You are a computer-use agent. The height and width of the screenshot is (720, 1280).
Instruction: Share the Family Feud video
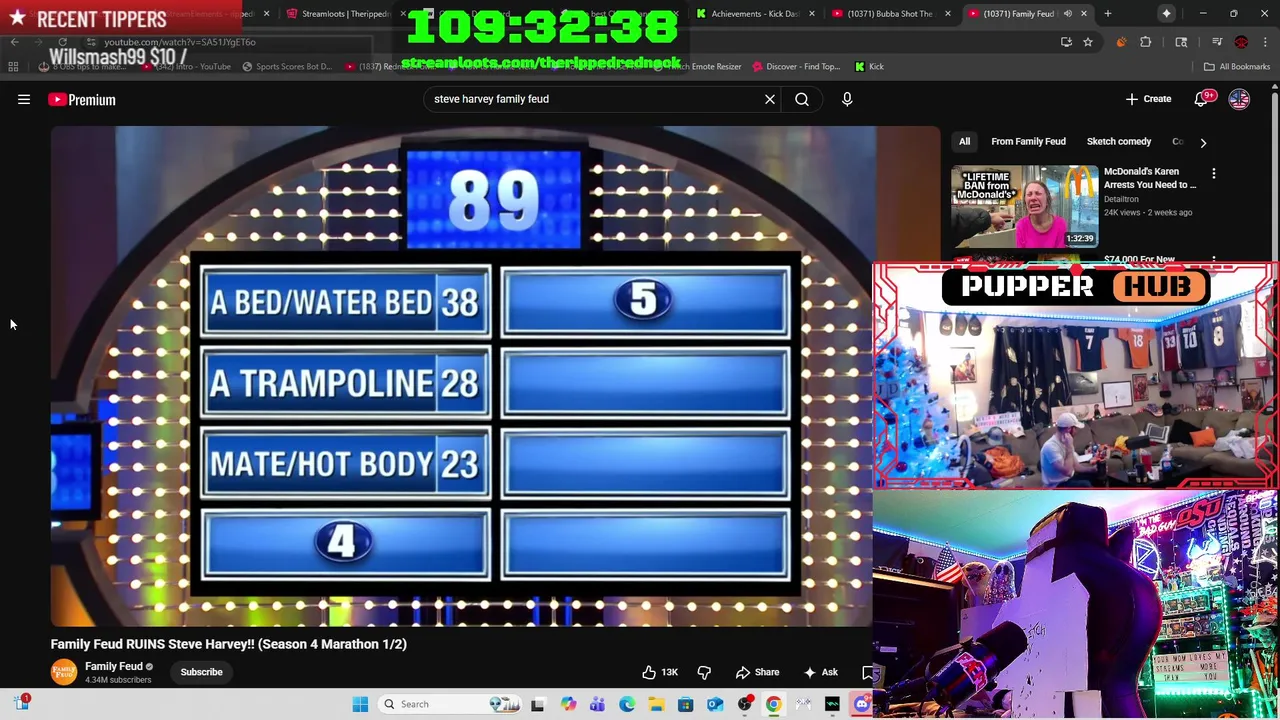click(x=757, y=672)
